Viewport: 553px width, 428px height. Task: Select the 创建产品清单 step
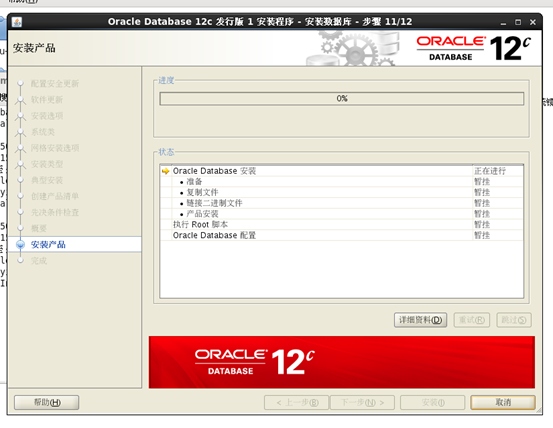click(55, 196)
